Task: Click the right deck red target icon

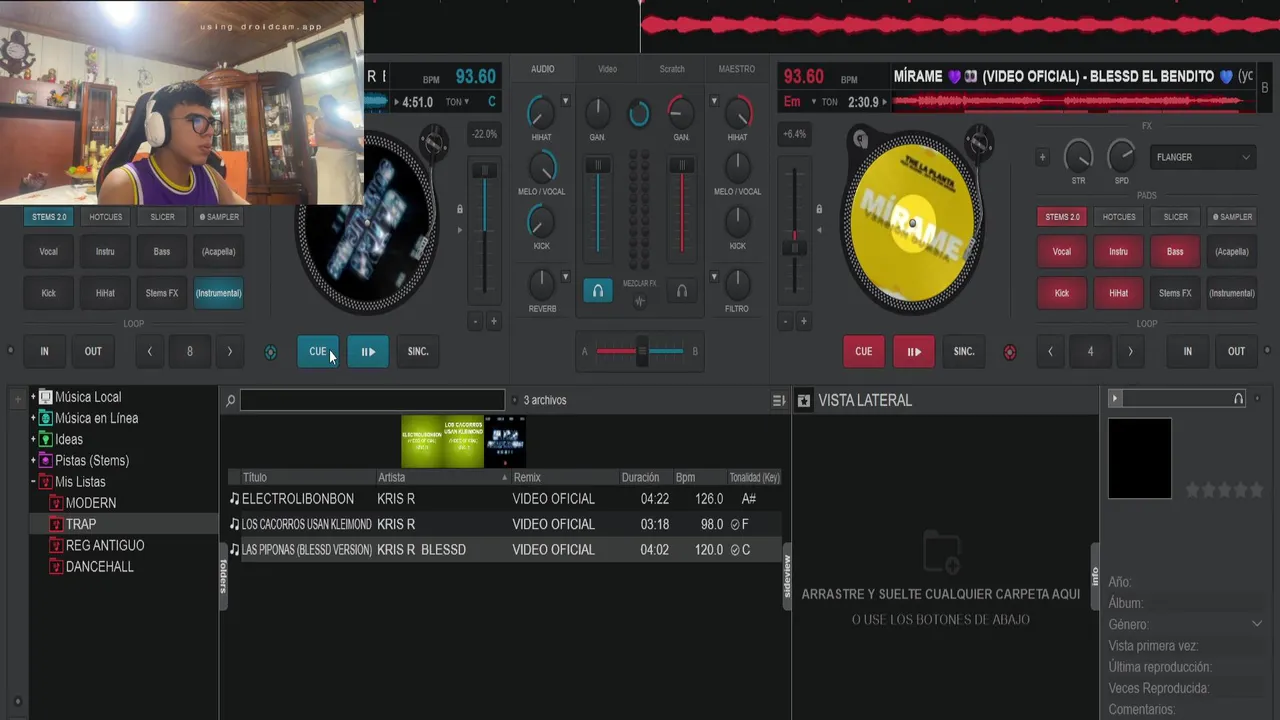Action: 1009,352
